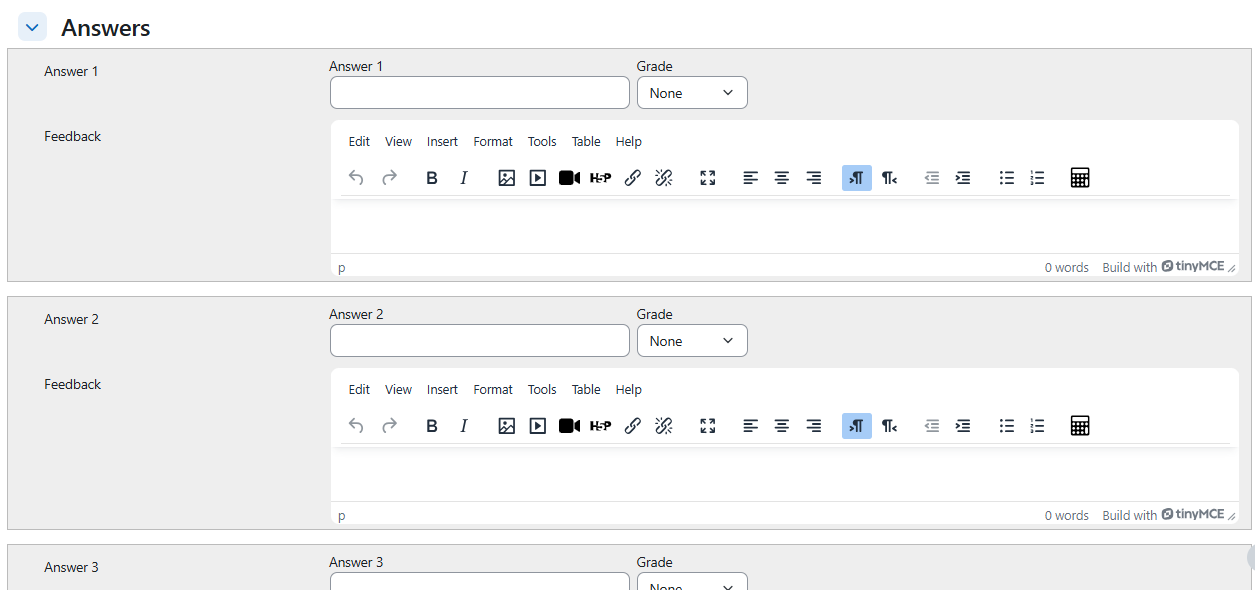1255x590 pixels.
Task: Click the Answer 2 text input field
Action: point(480,341)
